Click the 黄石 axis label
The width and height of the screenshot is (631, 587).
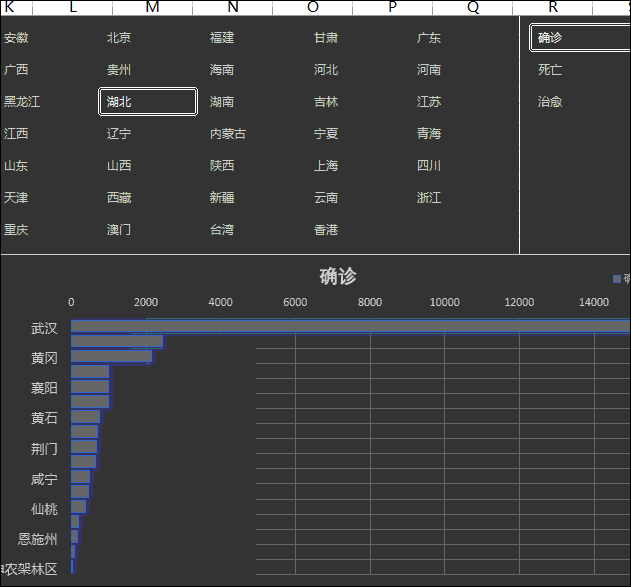coord(44,418)
